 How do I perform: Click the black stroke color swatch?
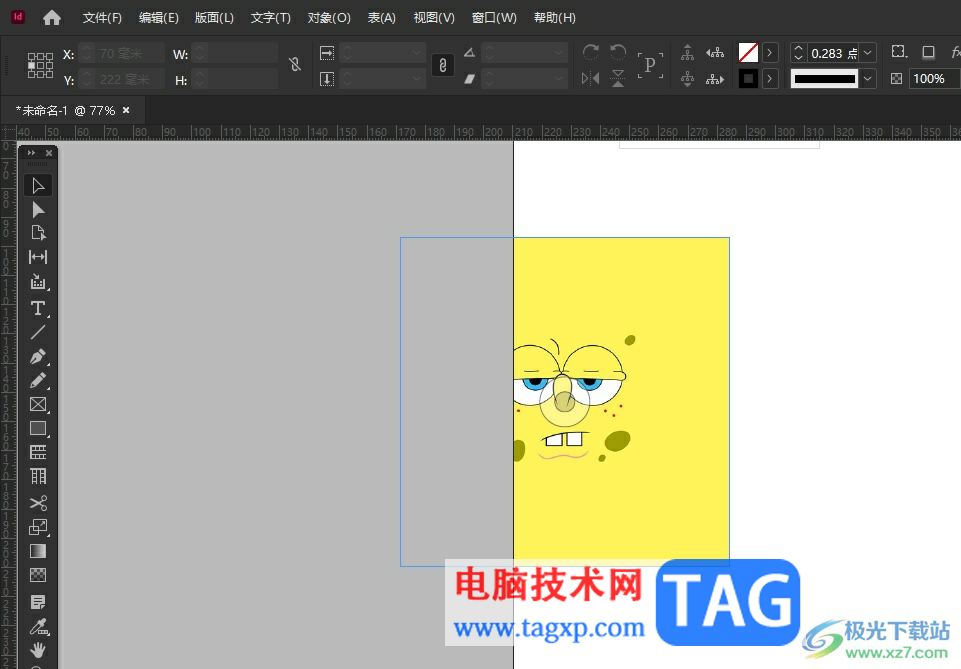(748, 79)
